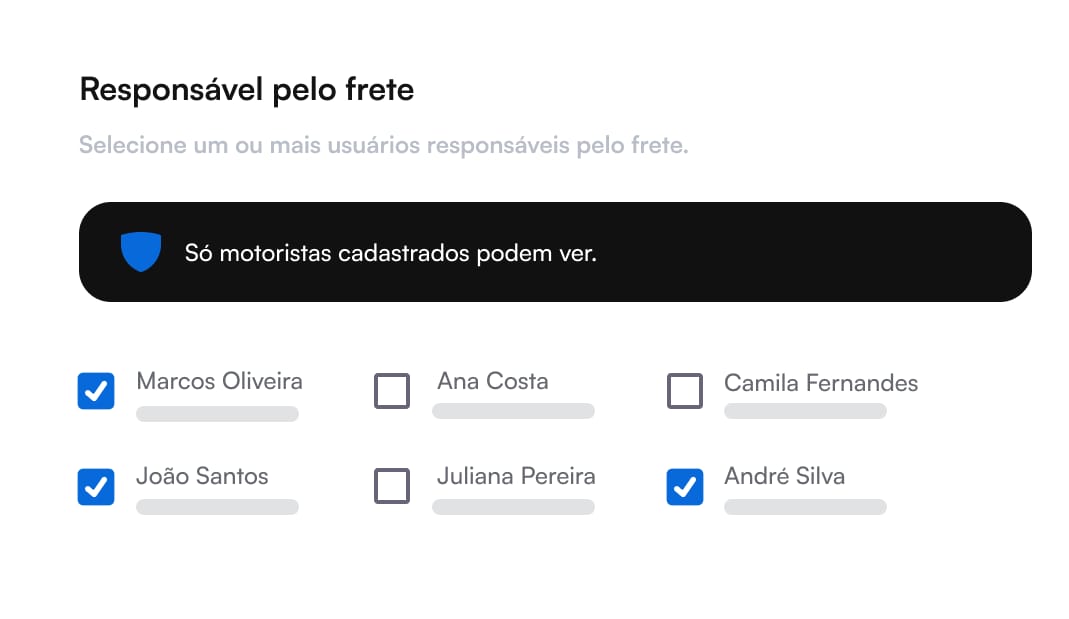Click the text 'Só motoristas cadastrados podem ver.'

[x=388, y=253]
